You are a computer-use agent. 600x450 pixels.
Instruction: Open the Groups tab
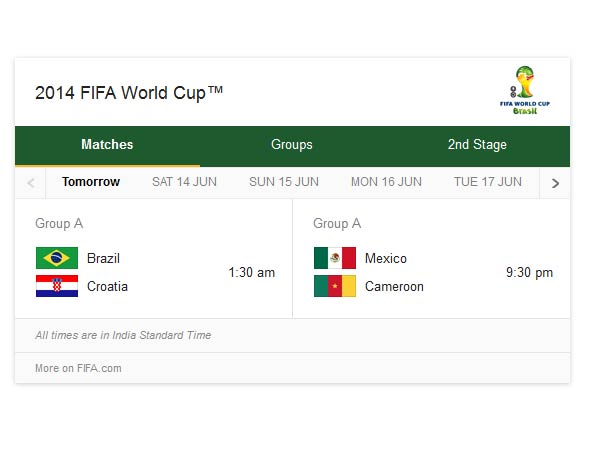(292, 145)
